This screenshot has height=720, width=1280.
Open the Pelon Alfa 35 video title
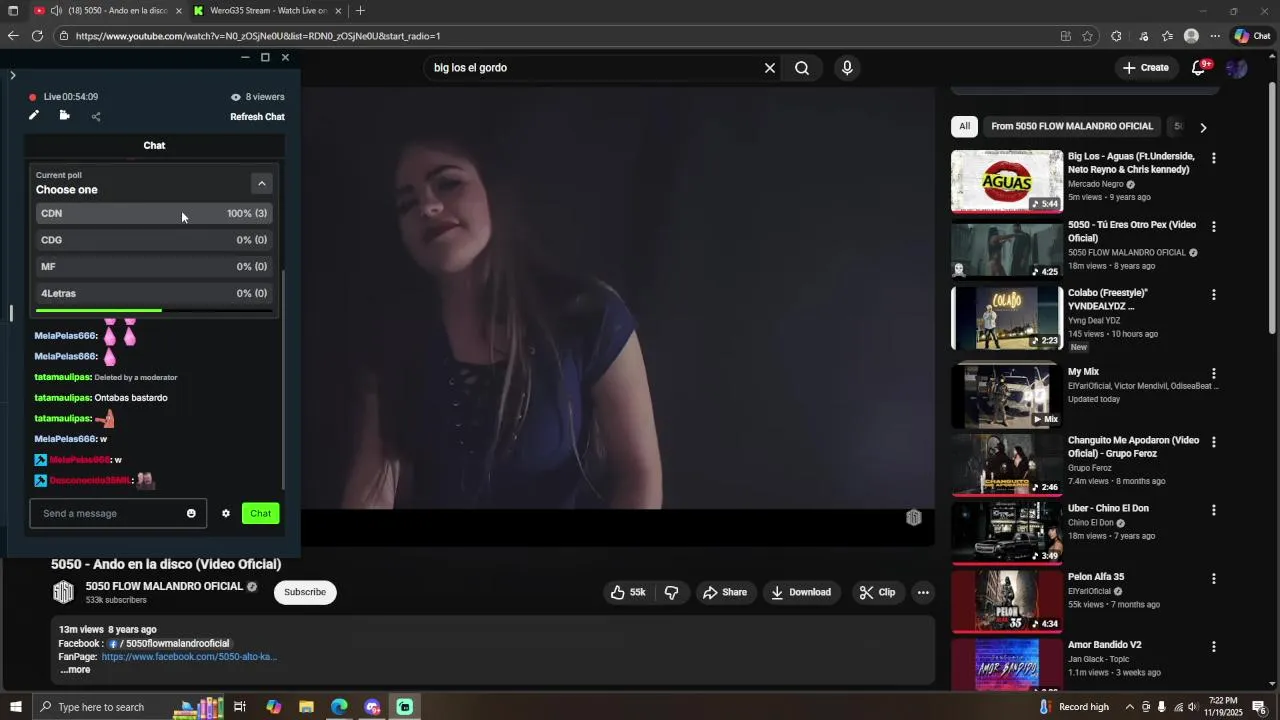[x=1096, y=577]
